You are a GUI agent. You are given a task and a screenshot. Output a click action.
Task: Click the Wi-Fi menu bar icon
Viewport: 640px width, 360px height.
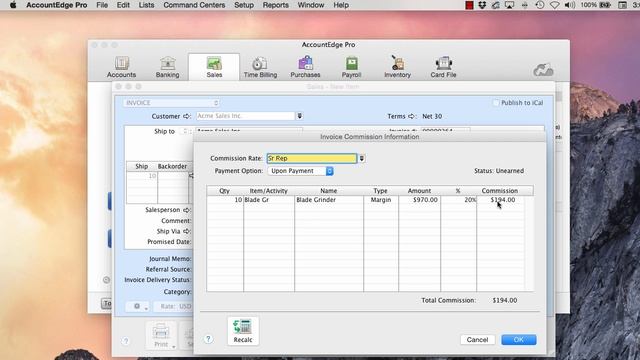pyautogui.click(x=554, y=5)
